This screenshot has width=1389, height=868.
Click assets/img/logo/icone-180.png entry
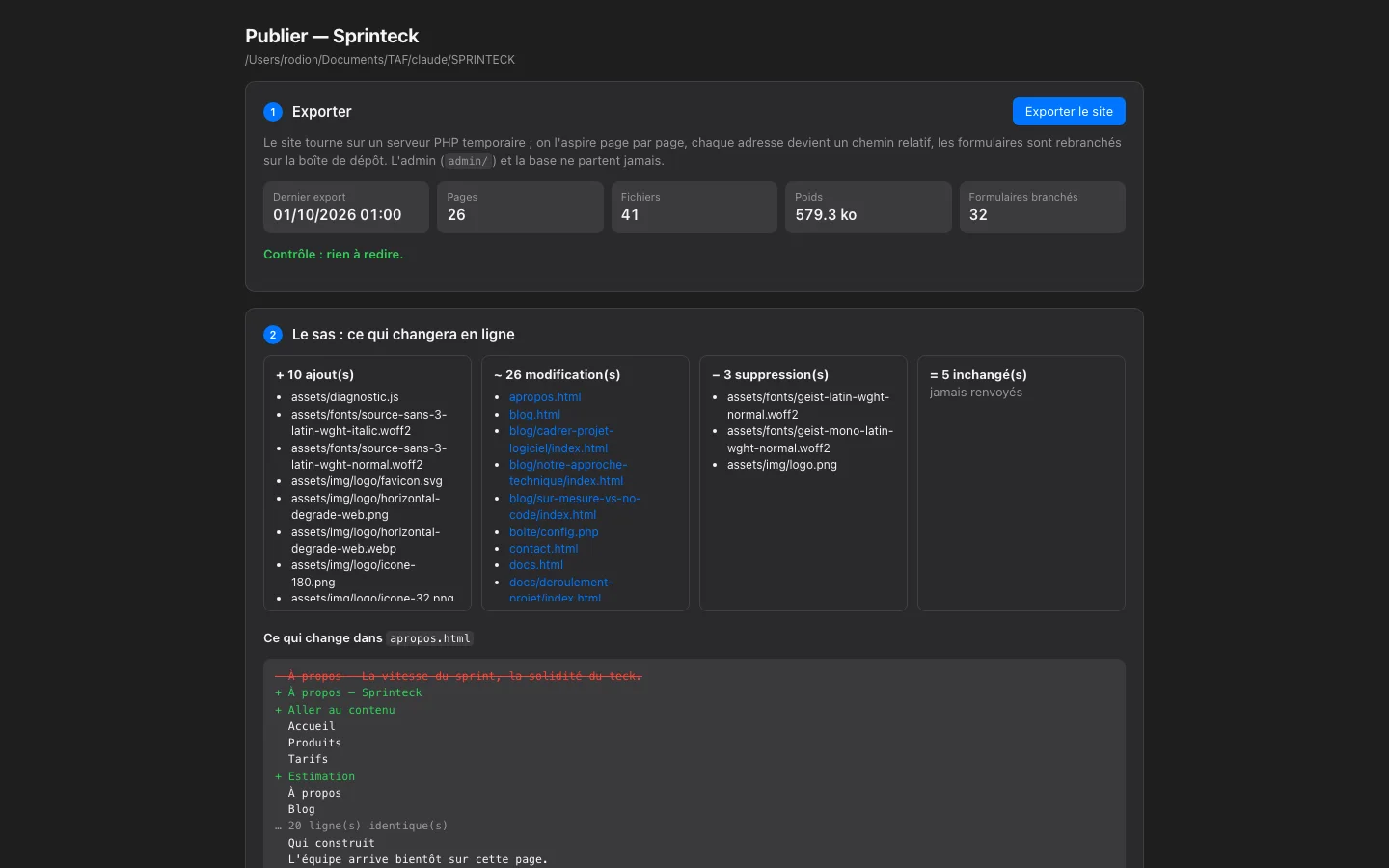pos(353,574)
